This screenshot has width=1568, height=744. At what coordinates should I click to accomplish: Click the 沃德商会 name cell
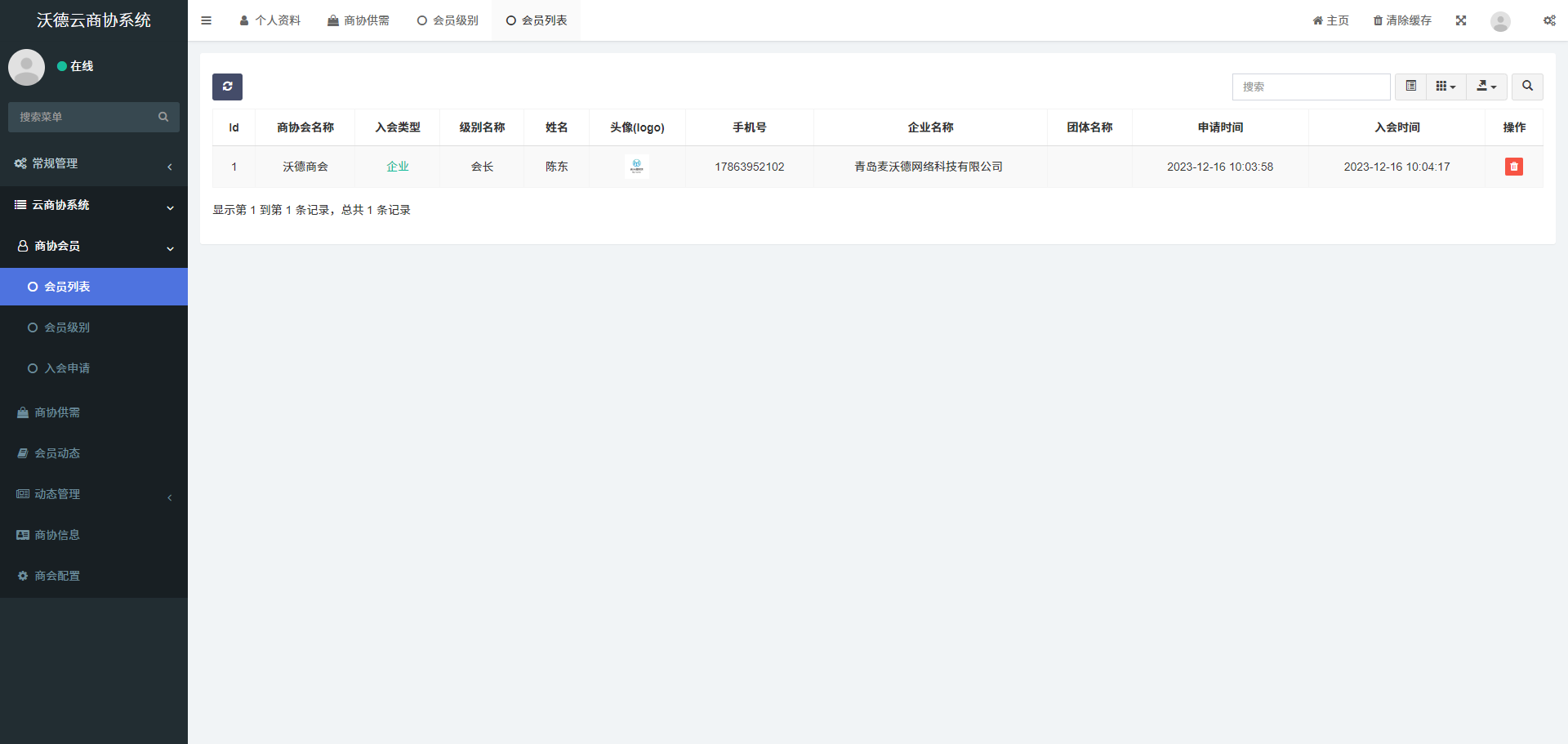(x=305, y=167)
